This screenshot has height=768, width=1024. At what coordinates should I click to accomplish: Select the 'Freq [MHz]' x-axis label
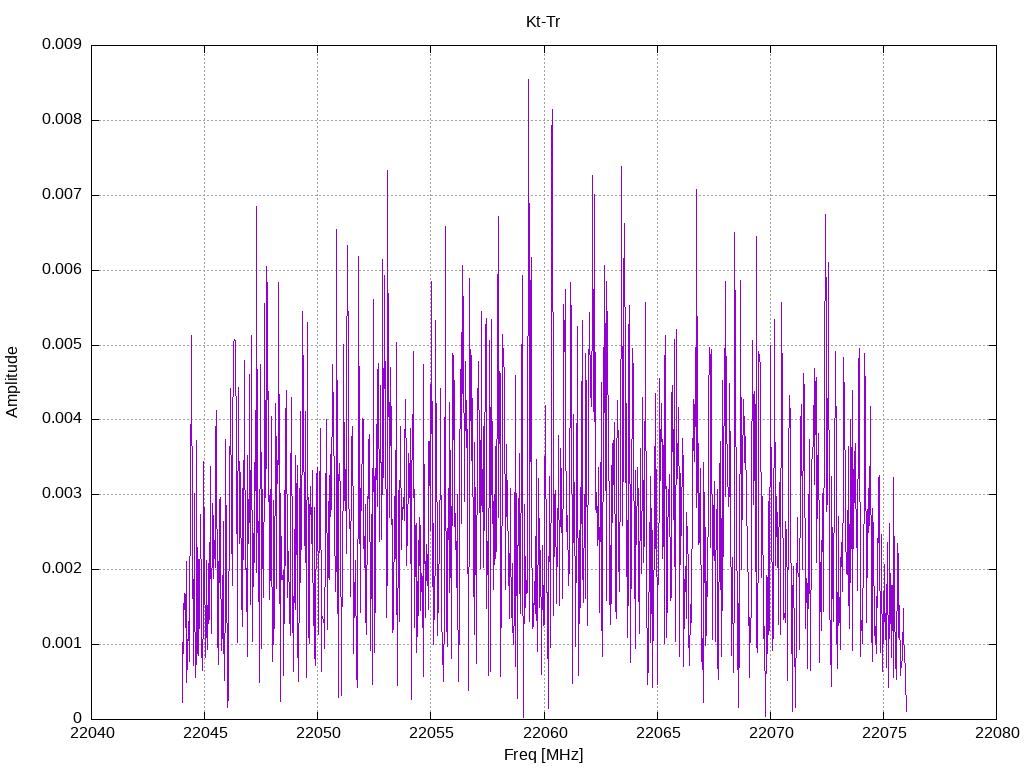coord(543,755)
